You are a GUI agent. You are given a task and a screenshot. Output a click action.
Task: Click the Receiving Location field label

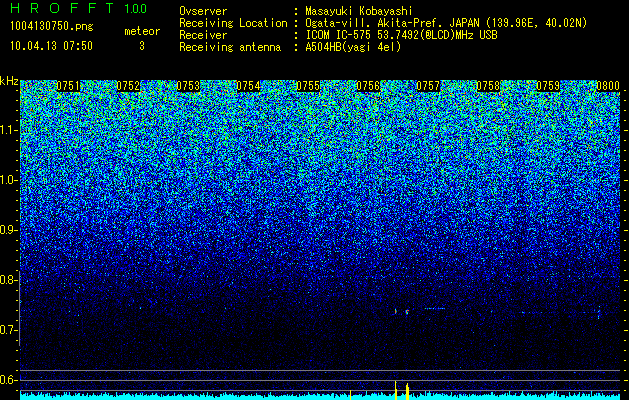pos(233,23)
